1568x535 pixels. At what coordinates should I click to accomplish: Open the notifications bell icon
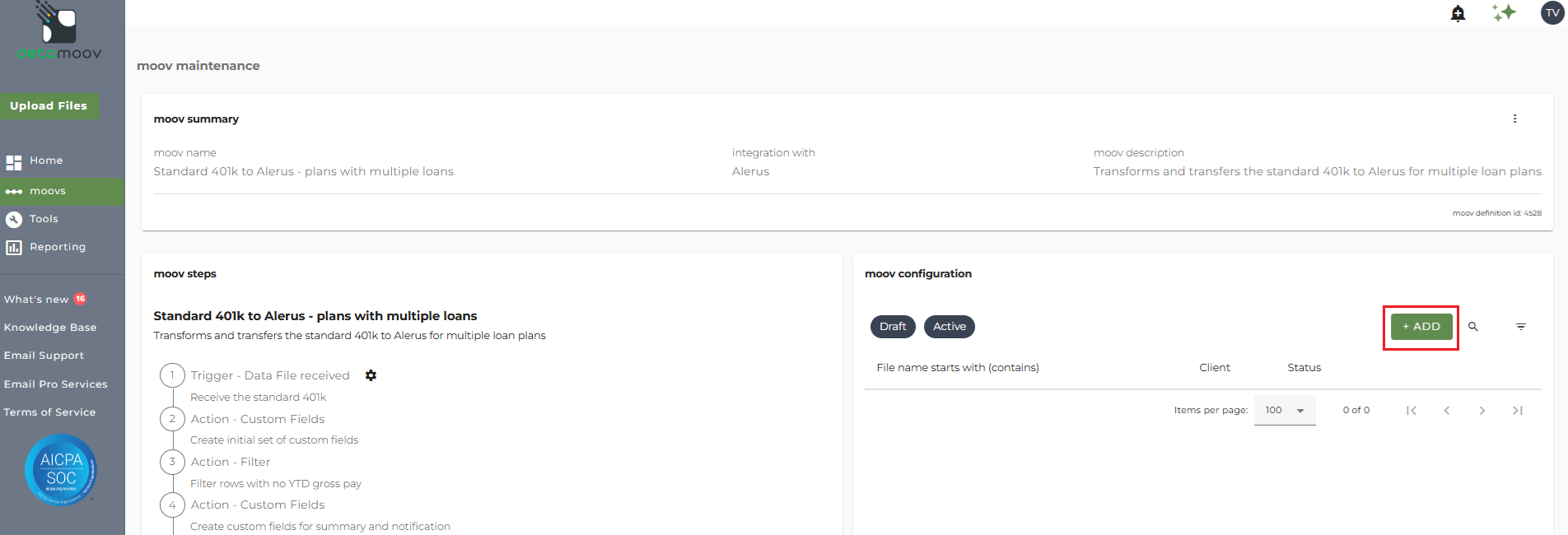[x=1458, y=13]
